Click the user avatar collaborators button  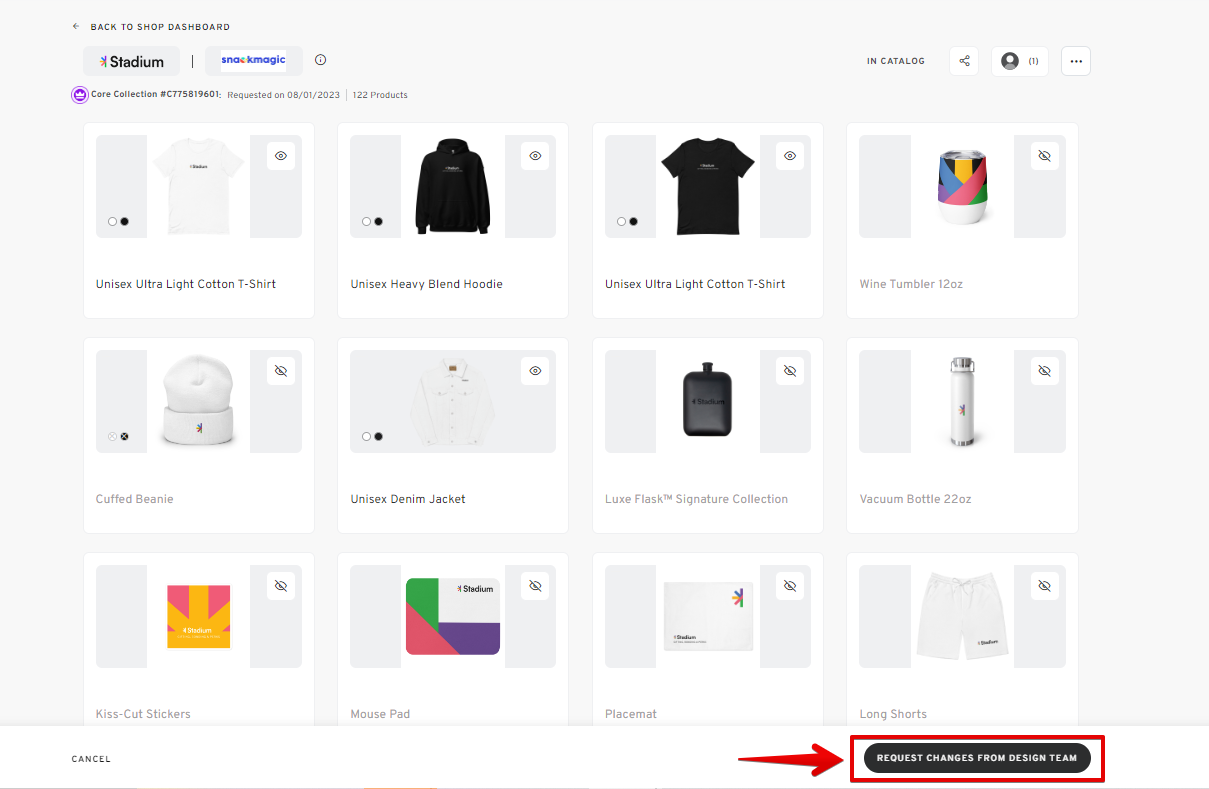click(1019, 61)
